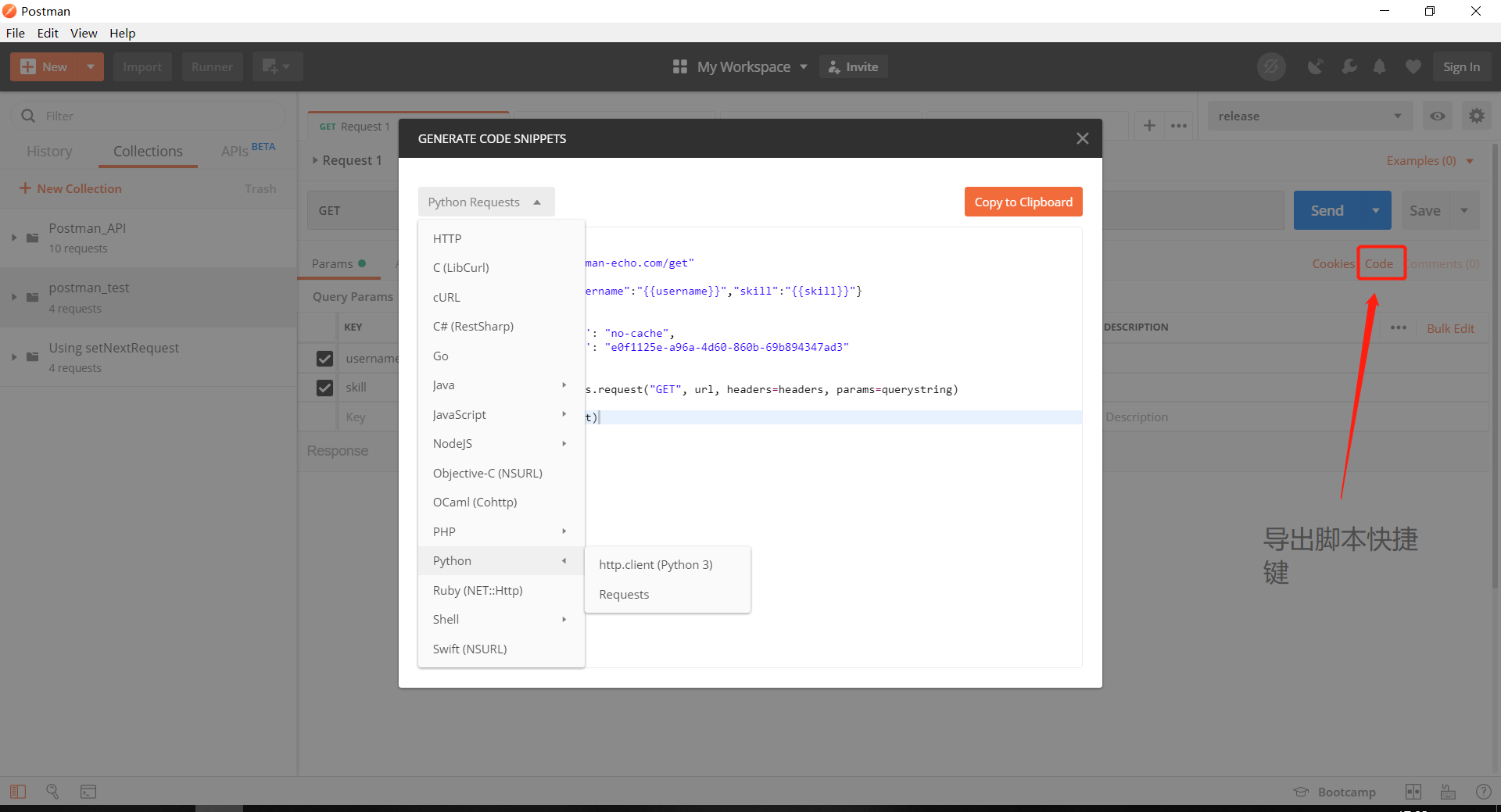The image size is (1501, 812).
Task: Click the Invite button
Action: (854, 66)
